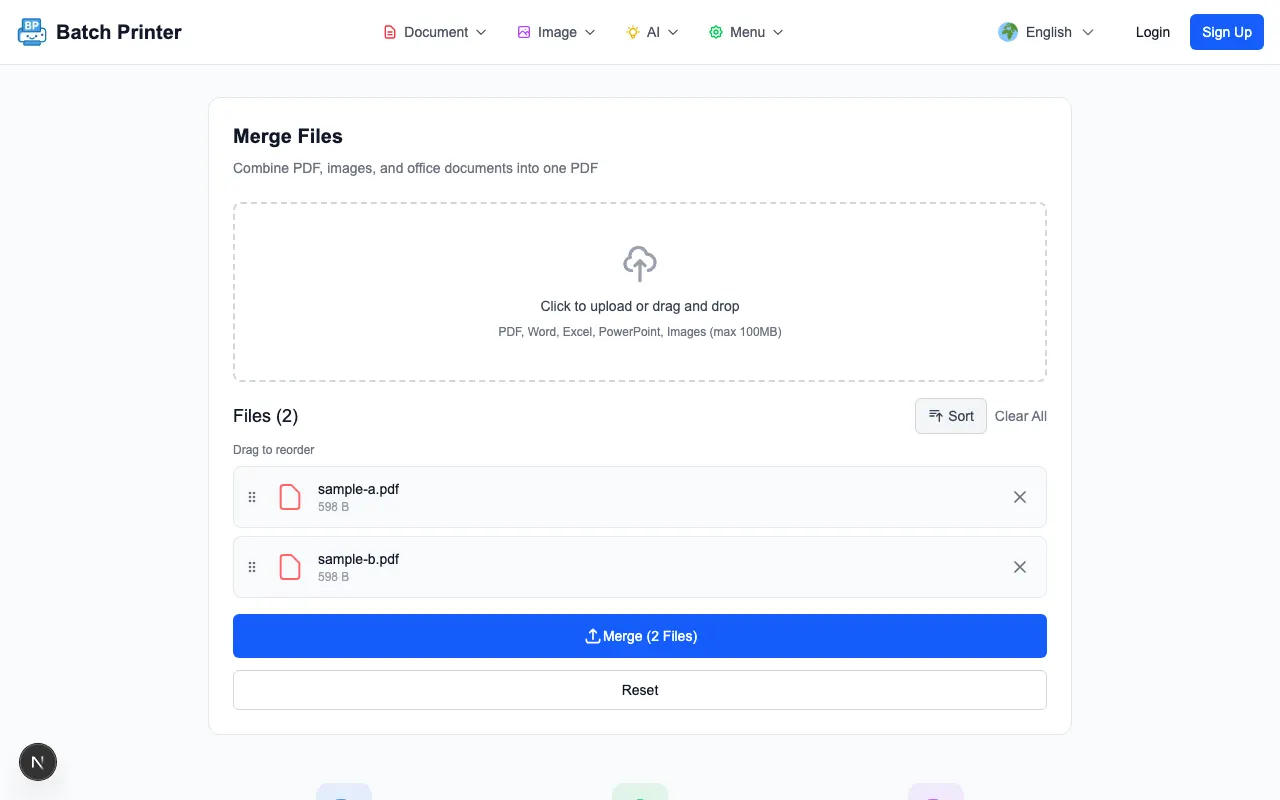Click the 'Drag to reorder' hint text
The image size is (1280, 800).
point(274,450)
